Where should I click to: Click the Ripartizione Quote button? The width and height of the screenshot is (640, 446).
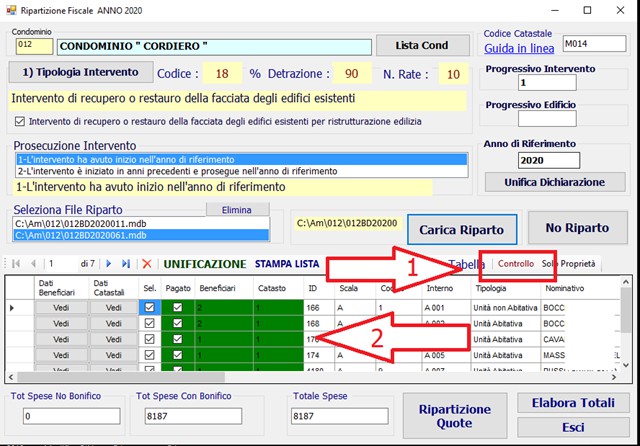tap(455, 416)
